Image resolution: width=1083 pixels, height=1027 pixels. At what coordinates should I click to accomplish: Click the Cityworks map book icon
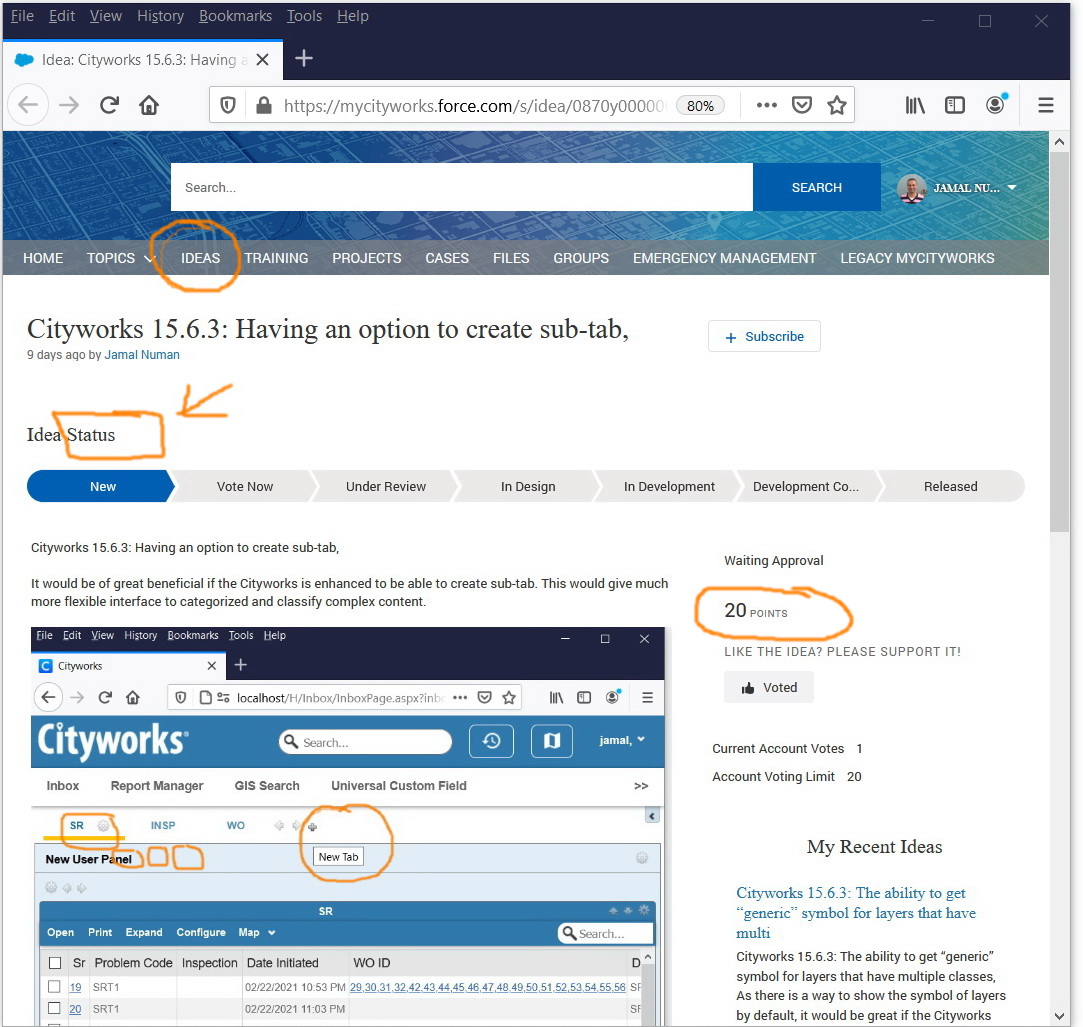551,740
